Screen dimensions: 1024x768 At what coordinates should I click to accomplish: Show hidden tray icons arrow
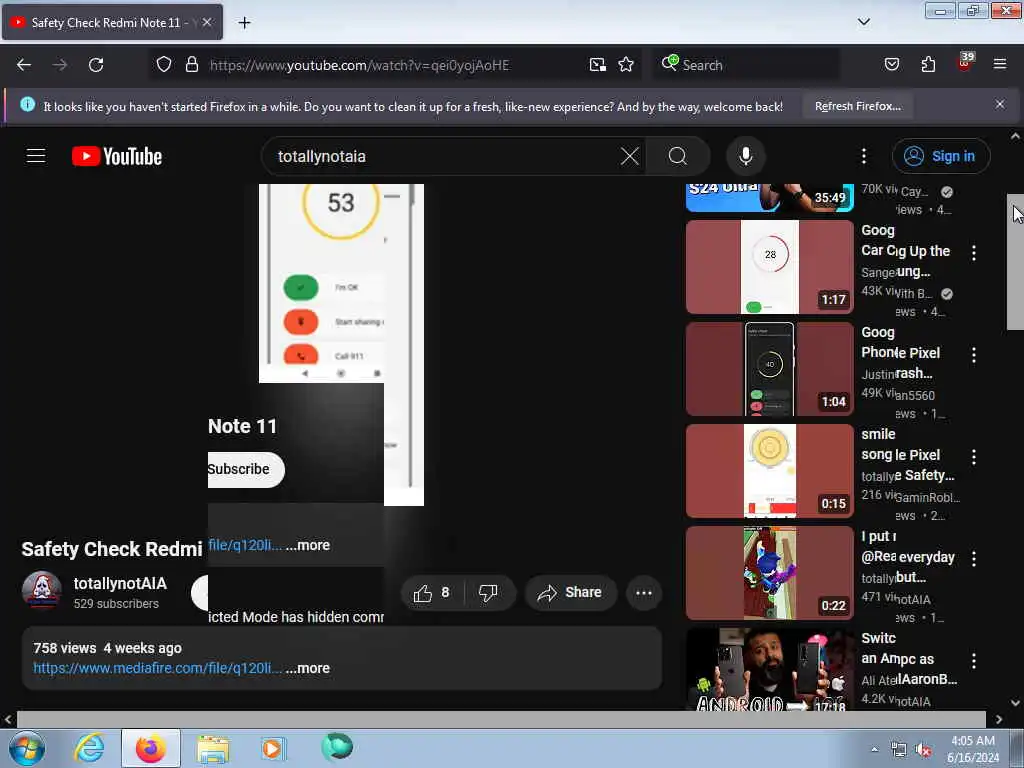tap(874, 749)
